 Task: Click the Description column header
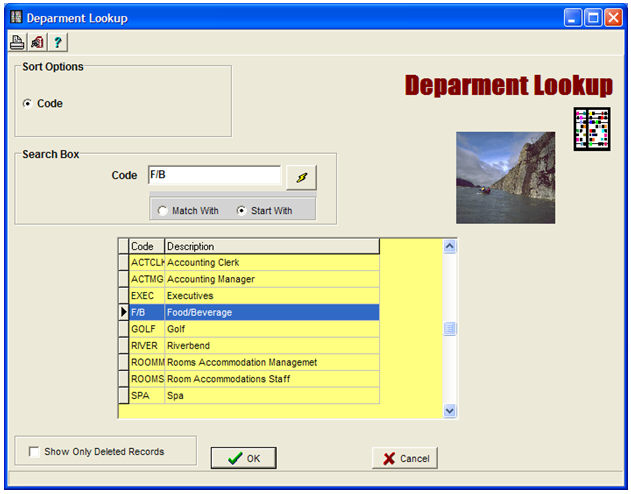[x=271, y=246]
